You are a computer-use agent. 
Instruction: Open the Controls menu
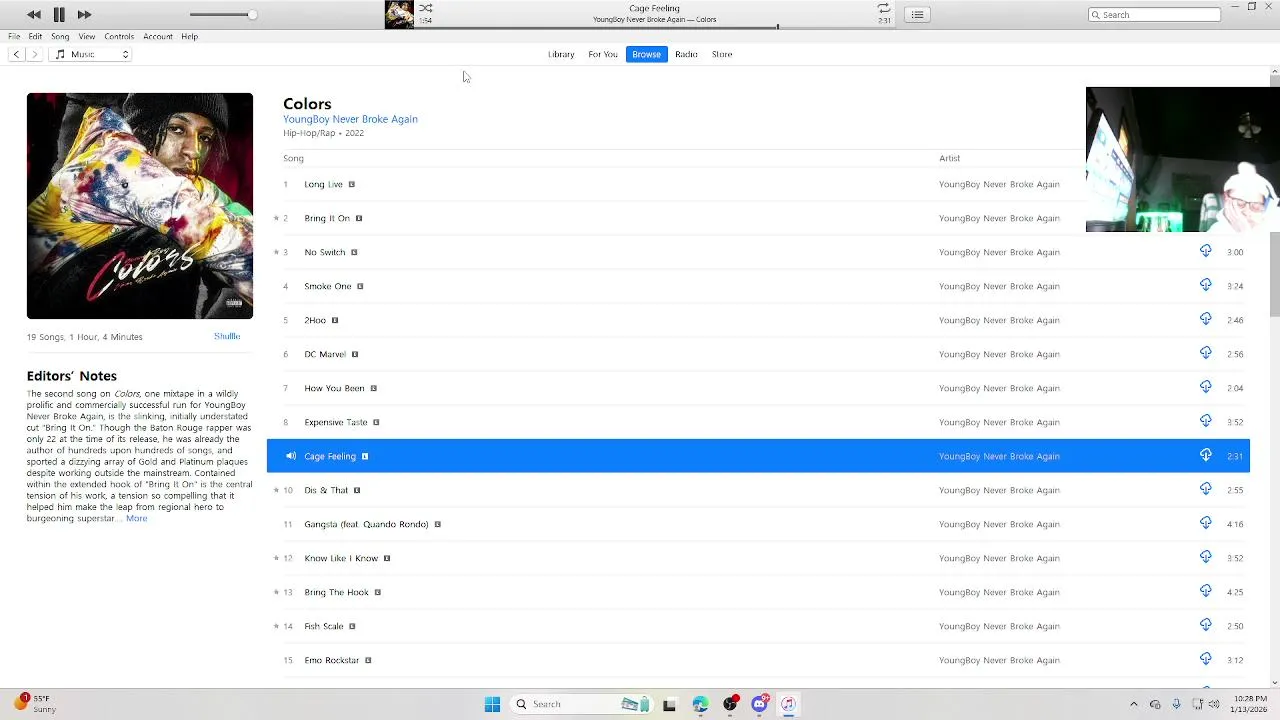pyautogui.click(x=119, y=36)
